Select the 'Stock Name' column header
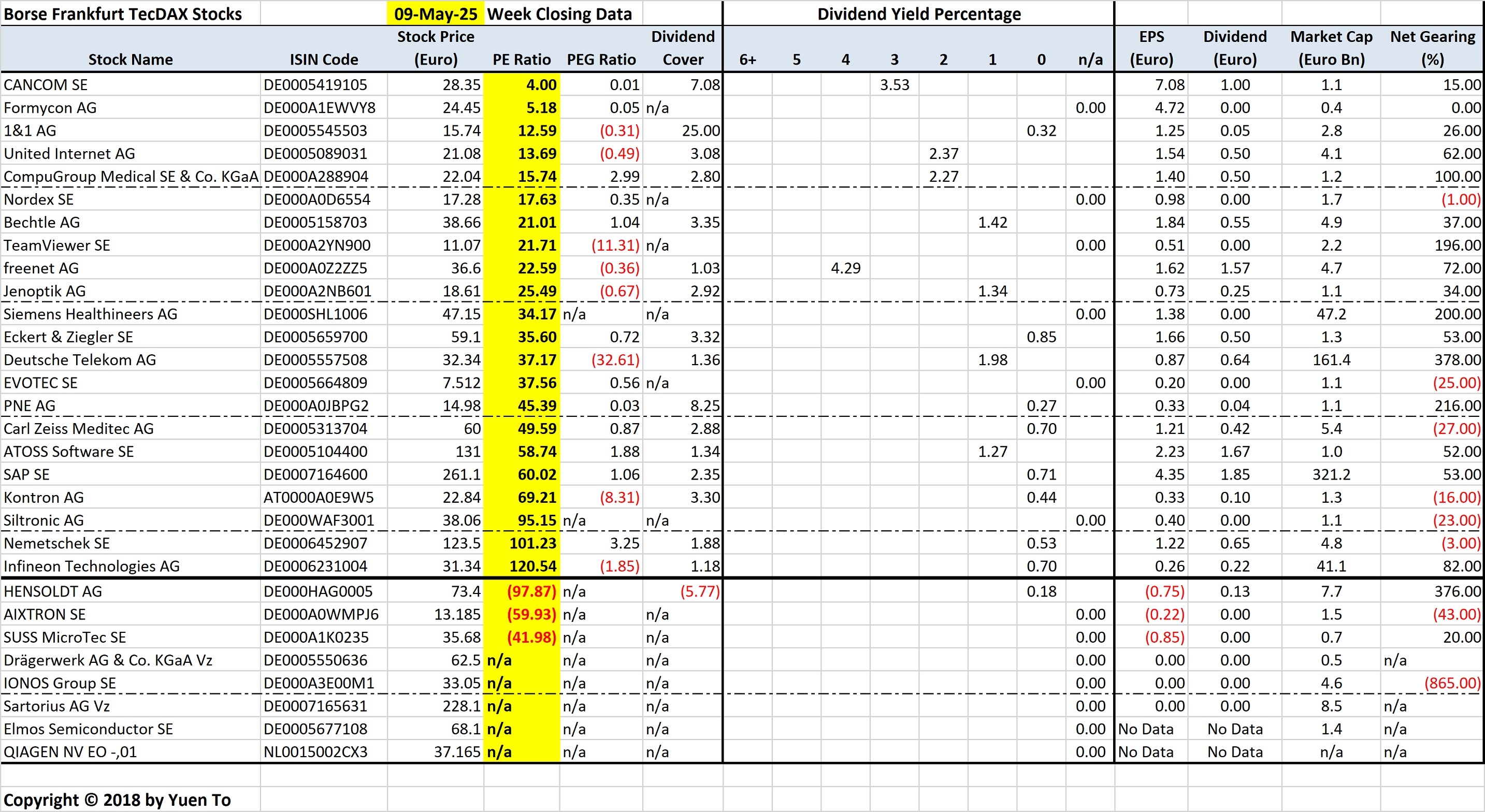The height and width of the screenshot is (812, 1485). (x=131, y=60)
